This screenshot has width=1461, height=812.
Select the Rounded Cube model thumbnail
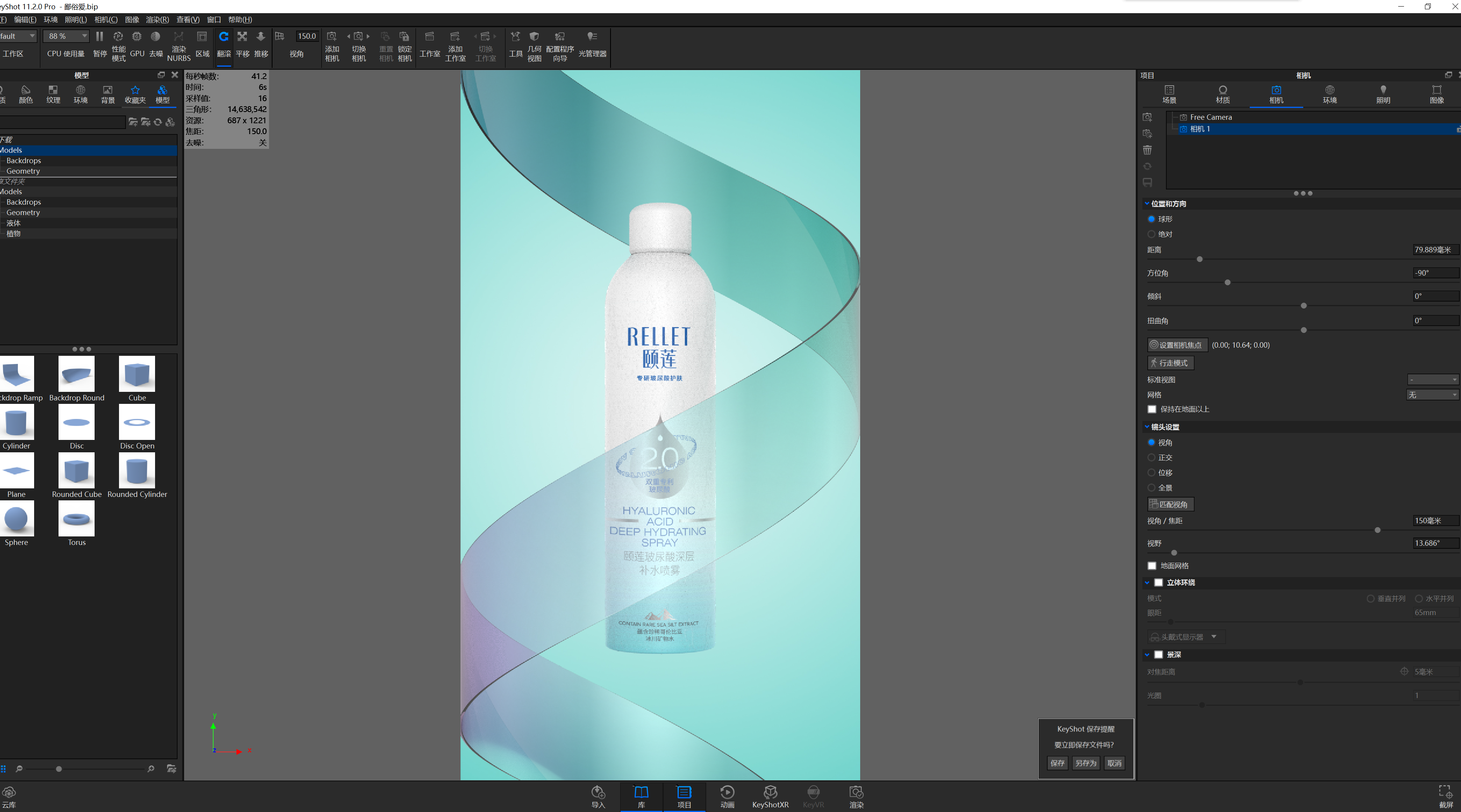pyautogui.click(x=76, y=471)
